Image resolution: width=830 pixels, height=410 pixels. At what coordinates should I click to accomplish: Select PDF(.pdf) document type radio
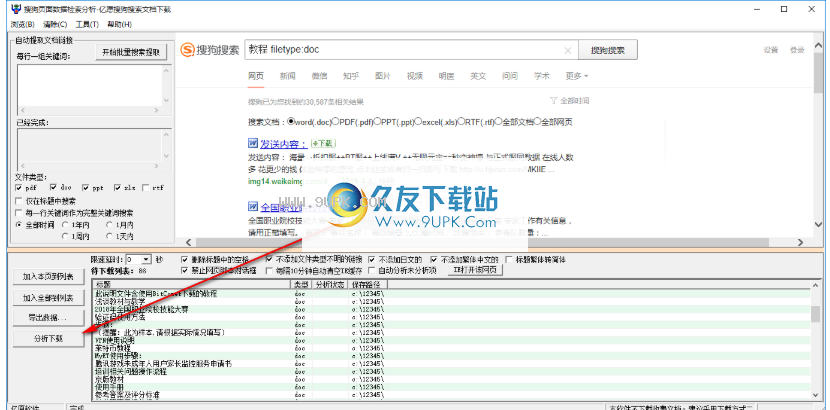click(x=335, y=122)
